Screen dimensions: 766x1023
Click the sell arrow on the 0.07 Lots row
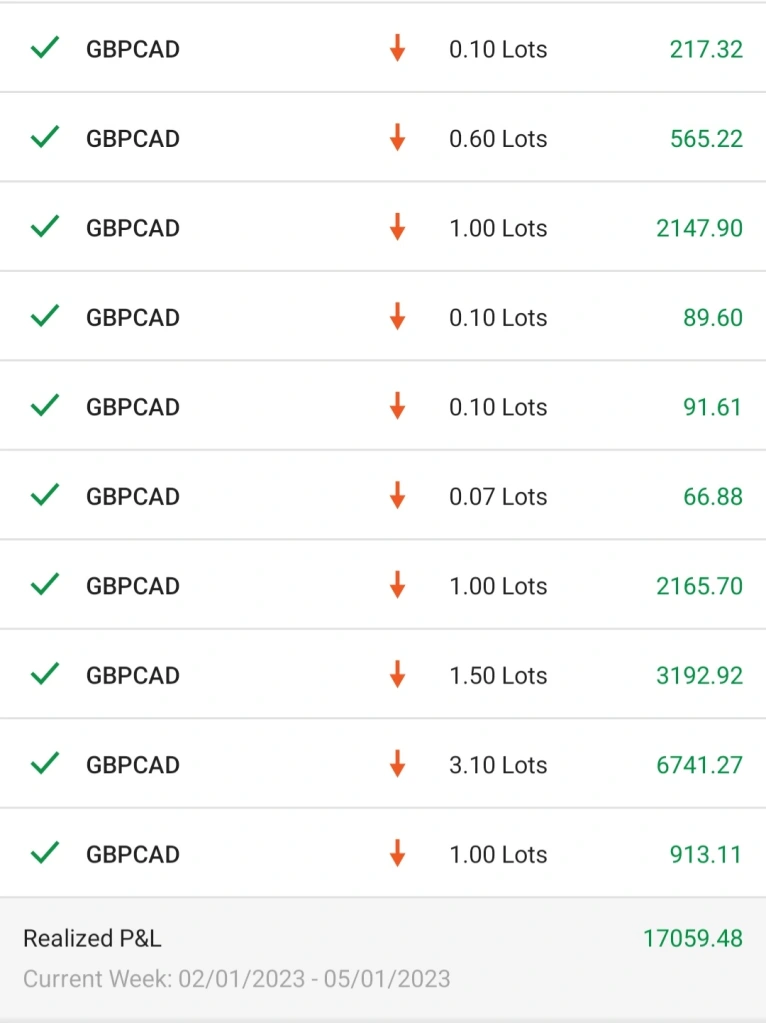pyautogui.click(x=397, y=495)
